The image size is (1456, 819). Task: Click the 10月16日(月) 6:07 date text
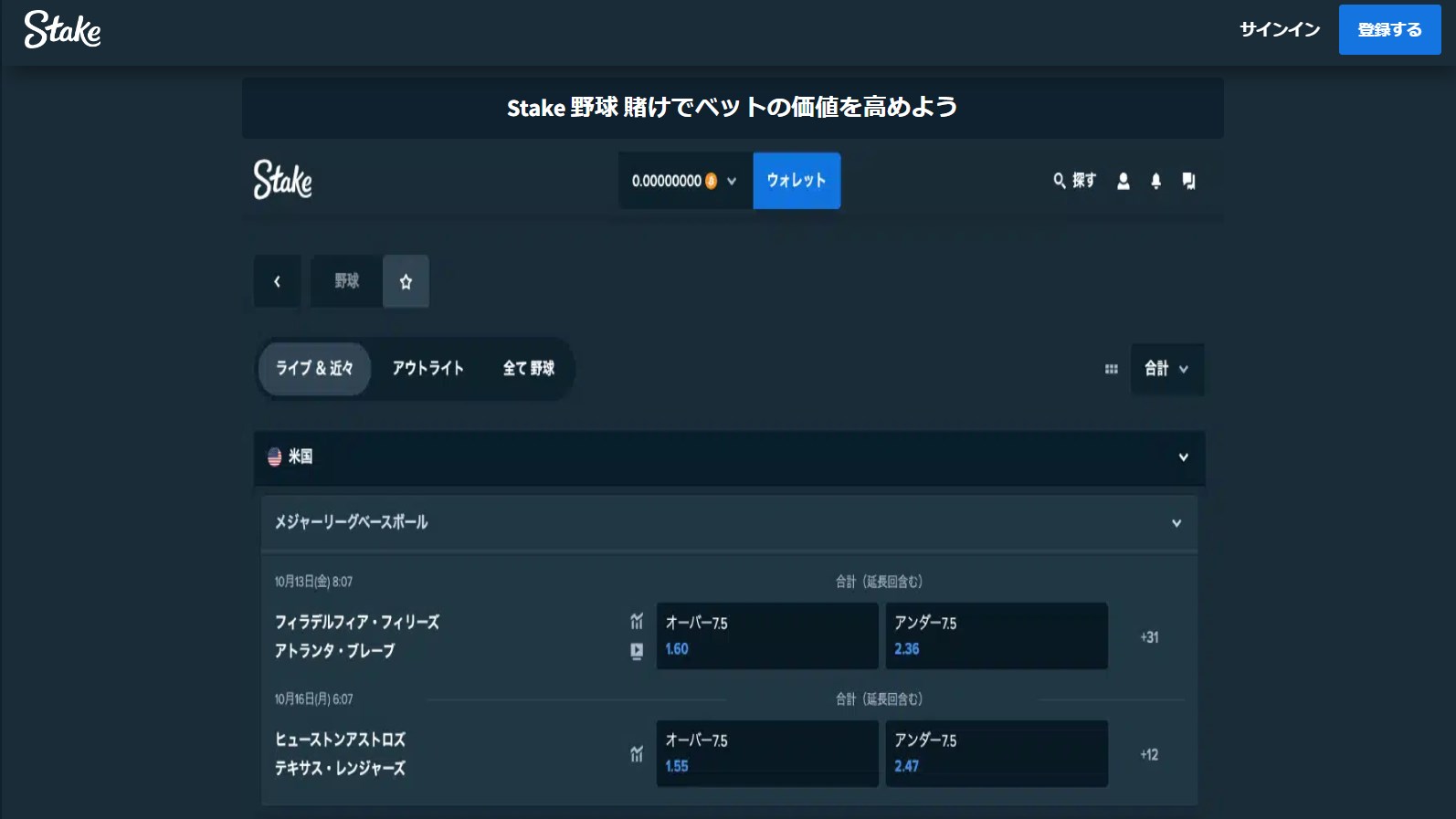click(x=313, y=699)
